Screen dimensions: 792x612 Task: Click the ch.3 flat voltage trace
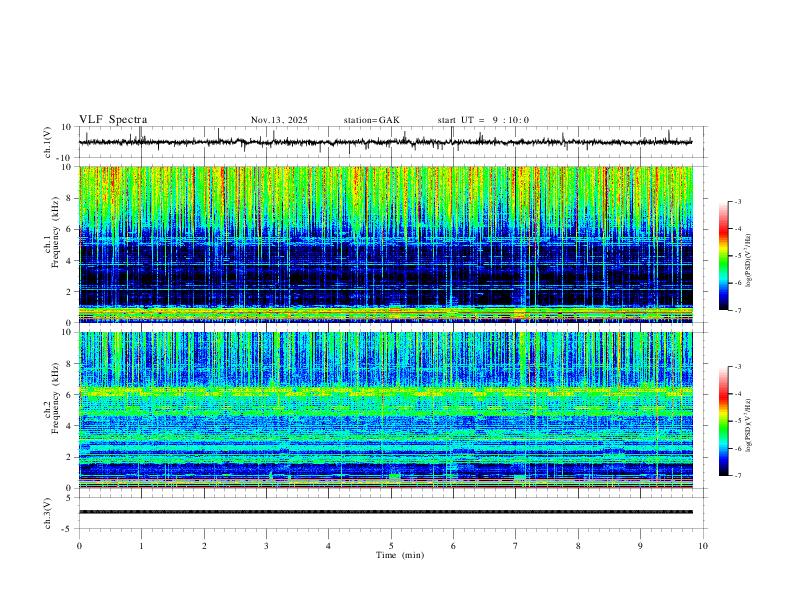385,512
